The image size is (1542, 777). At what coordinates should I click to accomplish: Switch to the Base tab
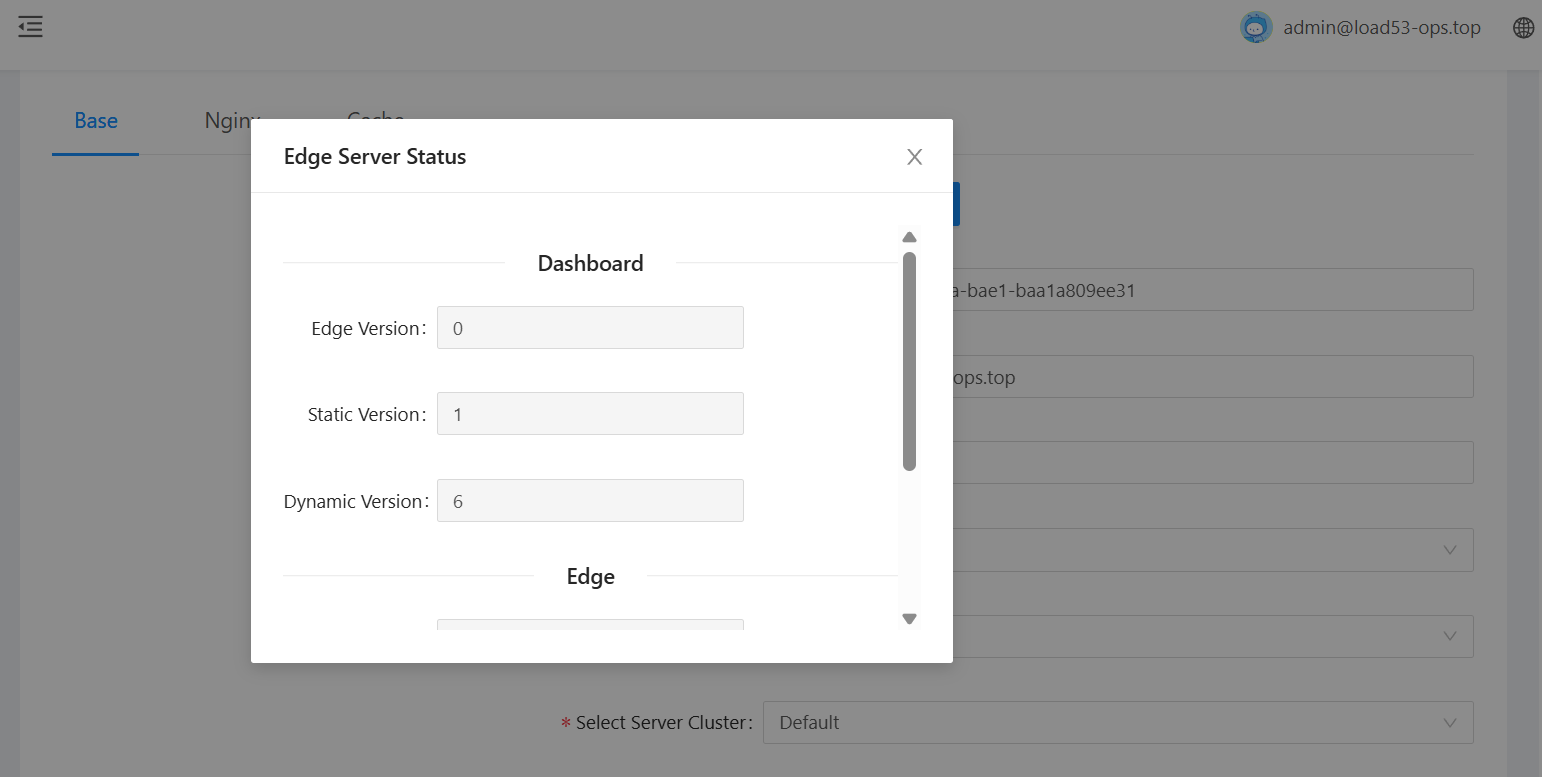[x=96, y=121]
